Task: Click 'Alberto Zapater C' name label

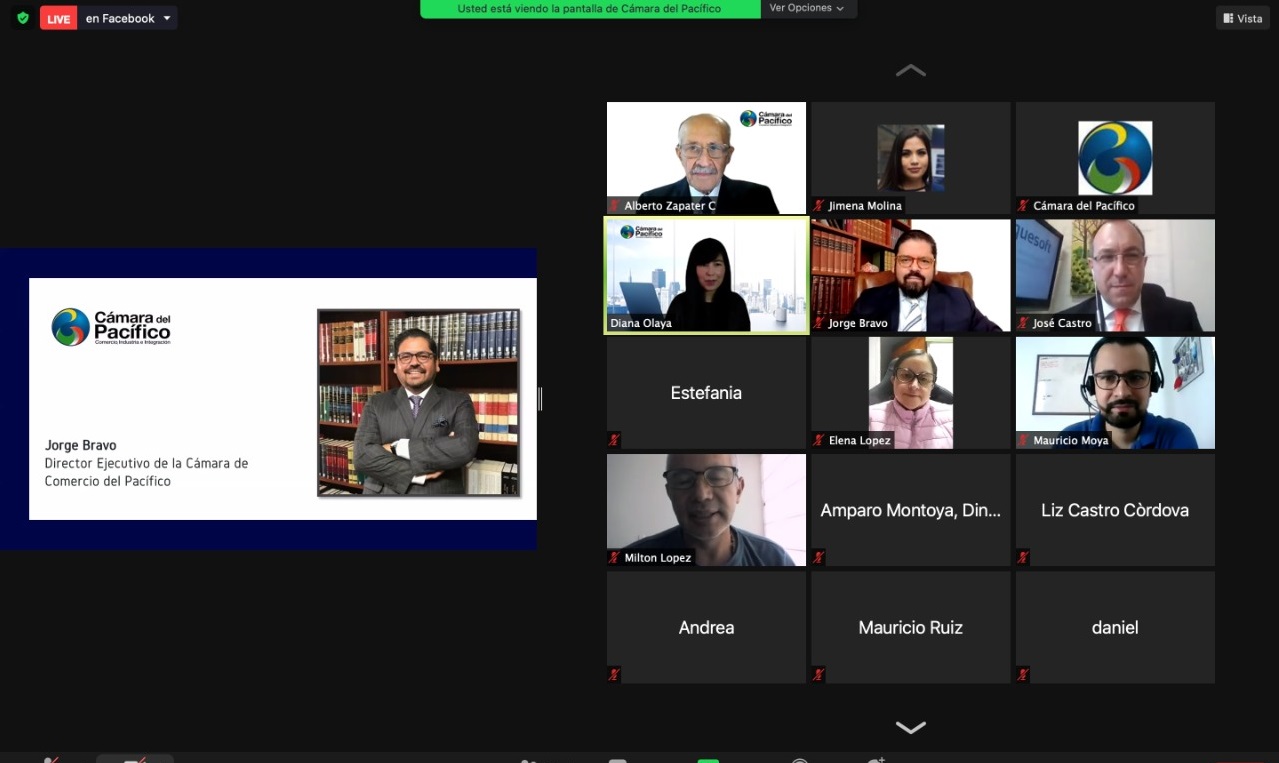Action: pyautogui.click(x=670, y=206)
